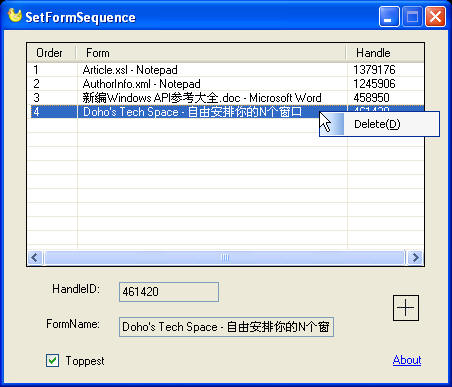This screenshot has width=452, height=387.
Task: Click the horizontal scrollbar left arrow
Action: (x=35, y=257)
